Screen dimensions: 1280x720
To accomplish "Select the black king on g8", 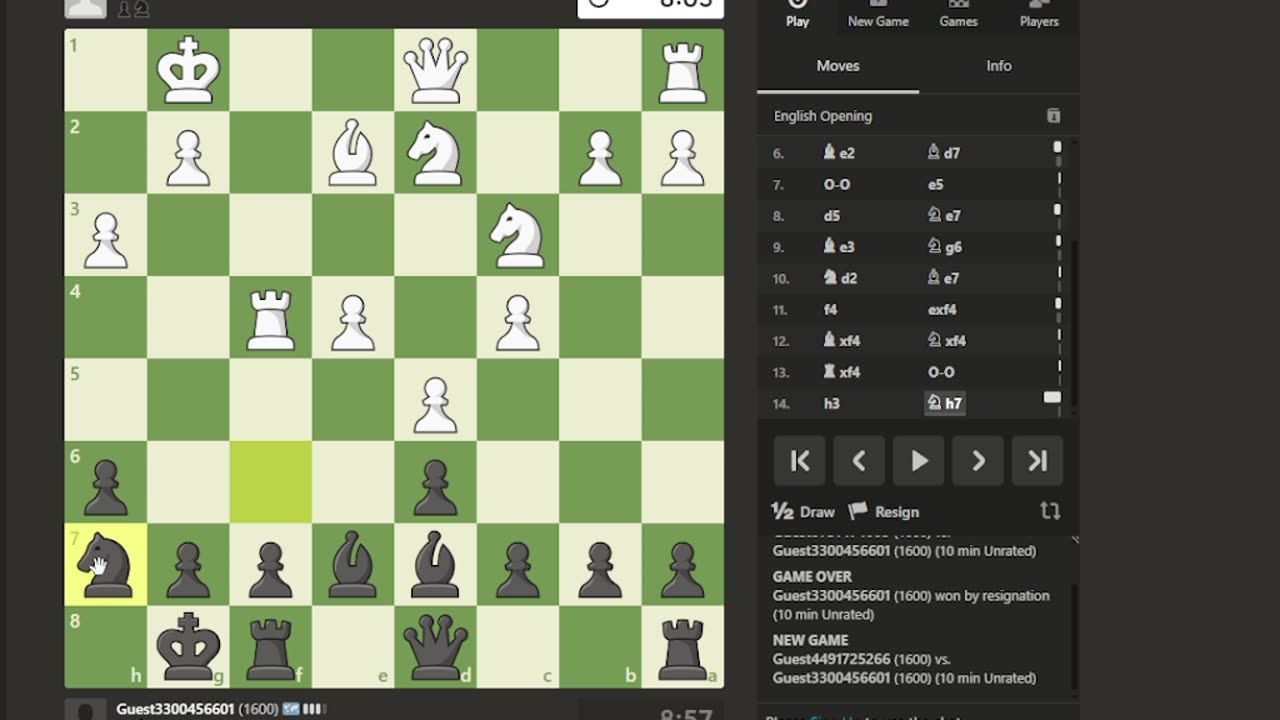I will (x=188, y=647).
